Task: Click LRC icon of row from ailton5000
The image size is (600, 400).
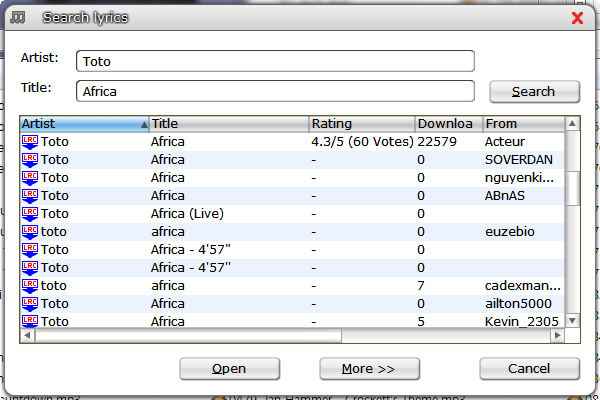Action: pyautogui.click(x=30, y=304)
